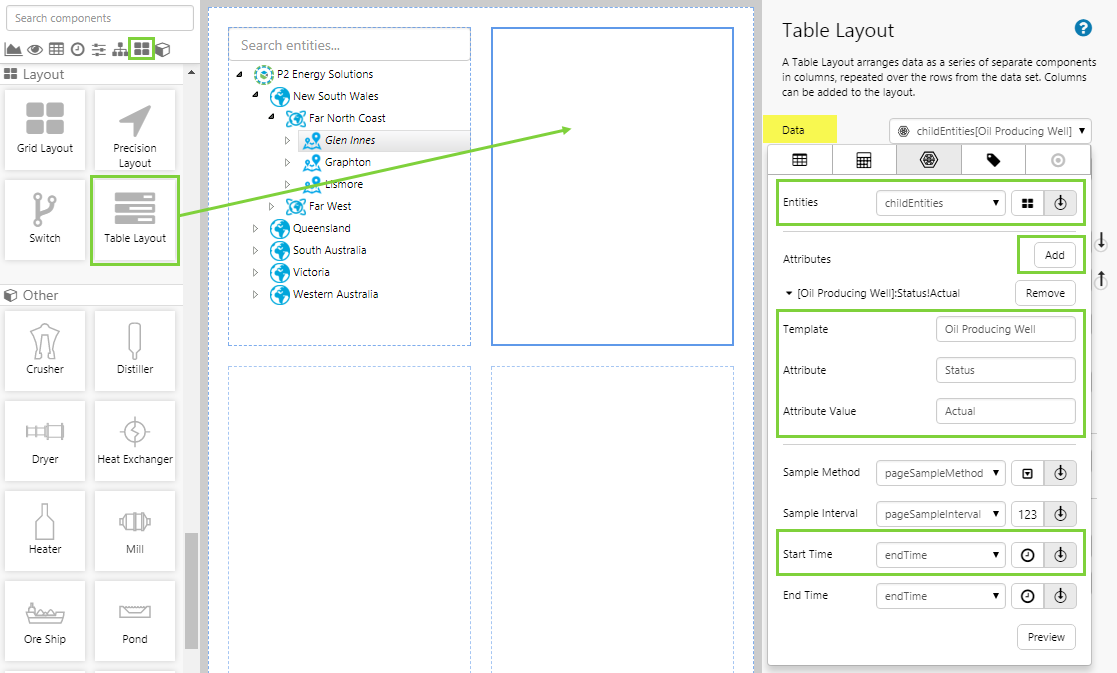Expand the Queensland node
The width and height of the screenshot is (1117, 673).
tap(255, 229)
